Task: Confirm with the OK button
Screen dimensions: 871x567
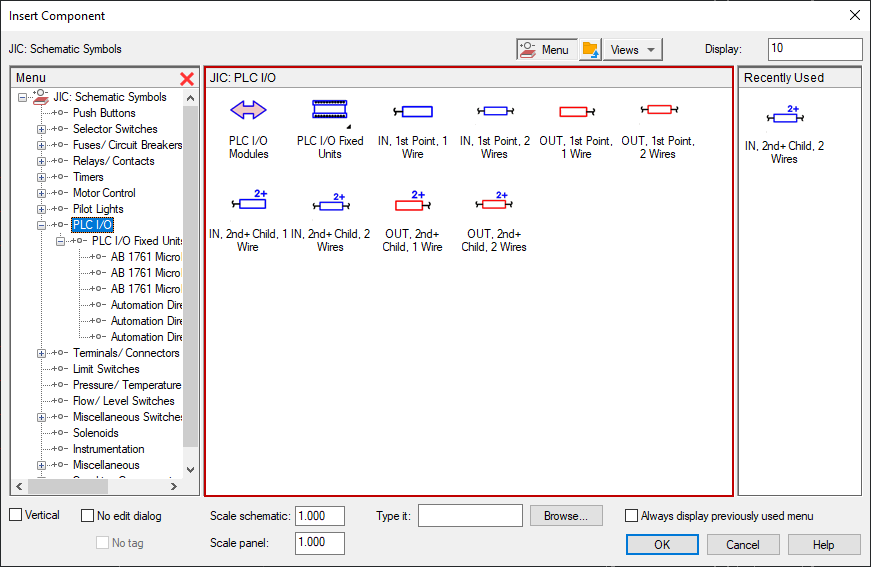Action: click(662, 545)
